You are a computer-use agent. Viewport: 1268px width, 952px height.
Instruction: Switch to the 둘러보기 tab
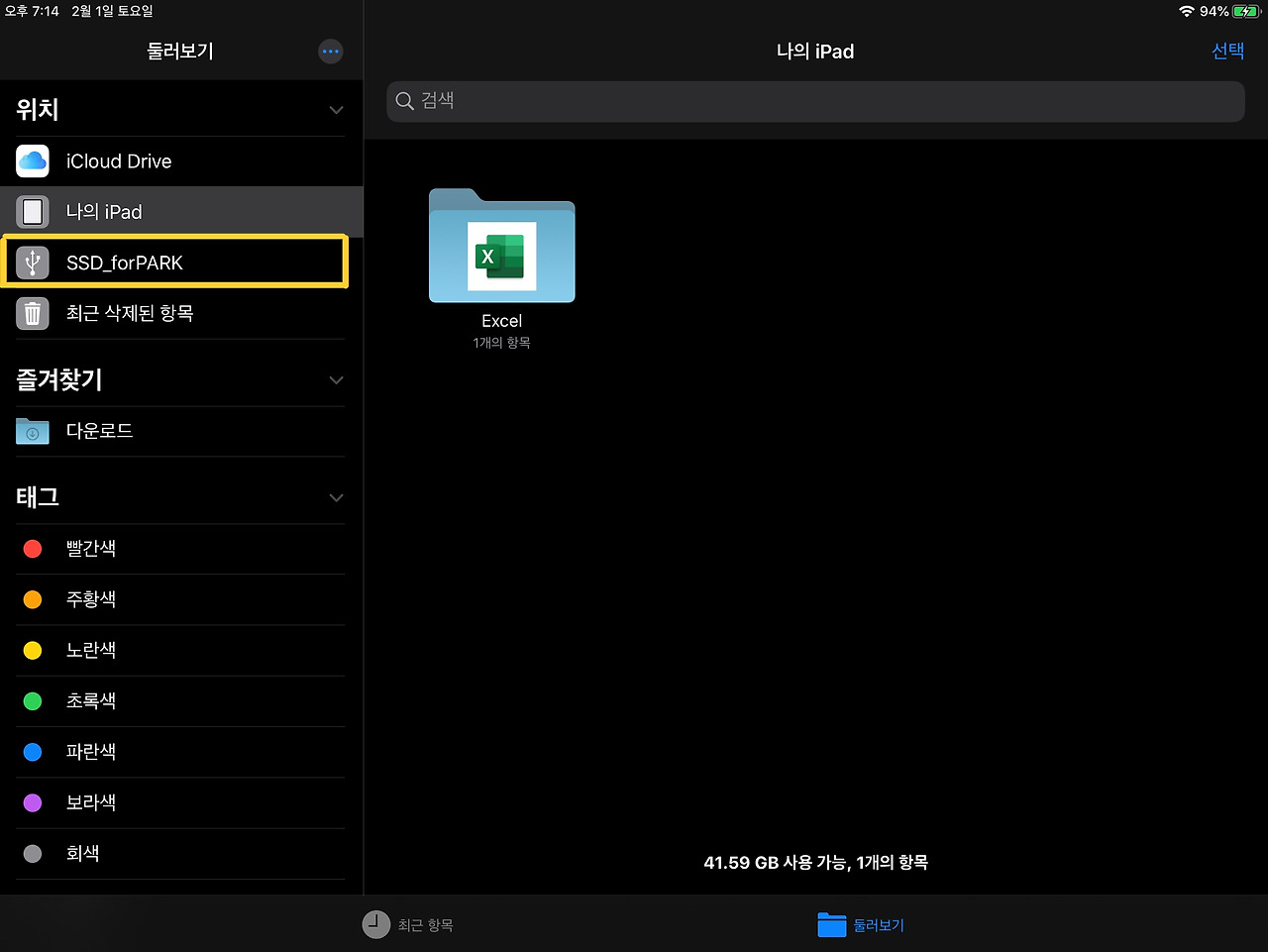pos(861,924)
